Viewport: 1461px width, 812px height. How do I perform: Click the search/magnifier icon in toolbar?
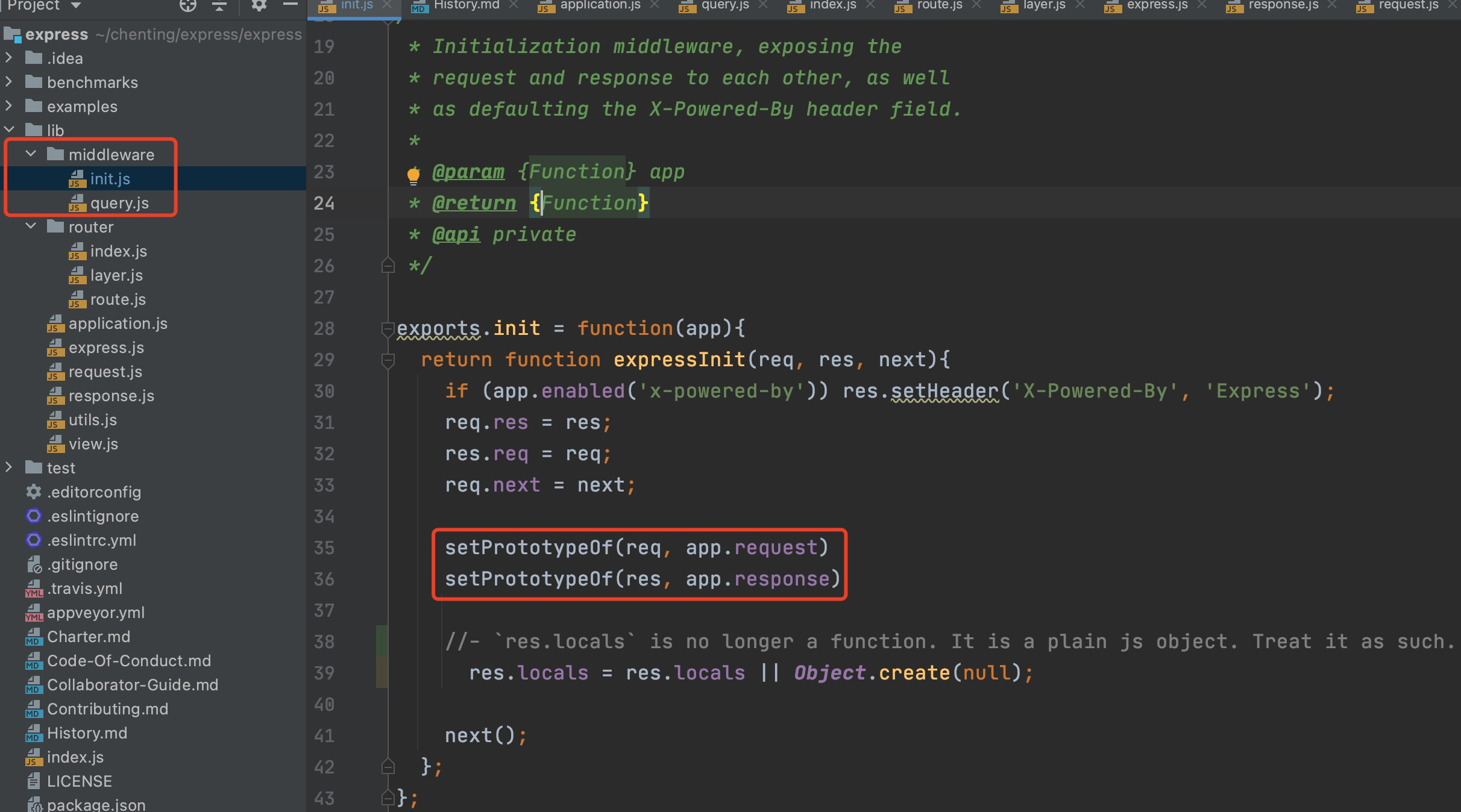184,8
